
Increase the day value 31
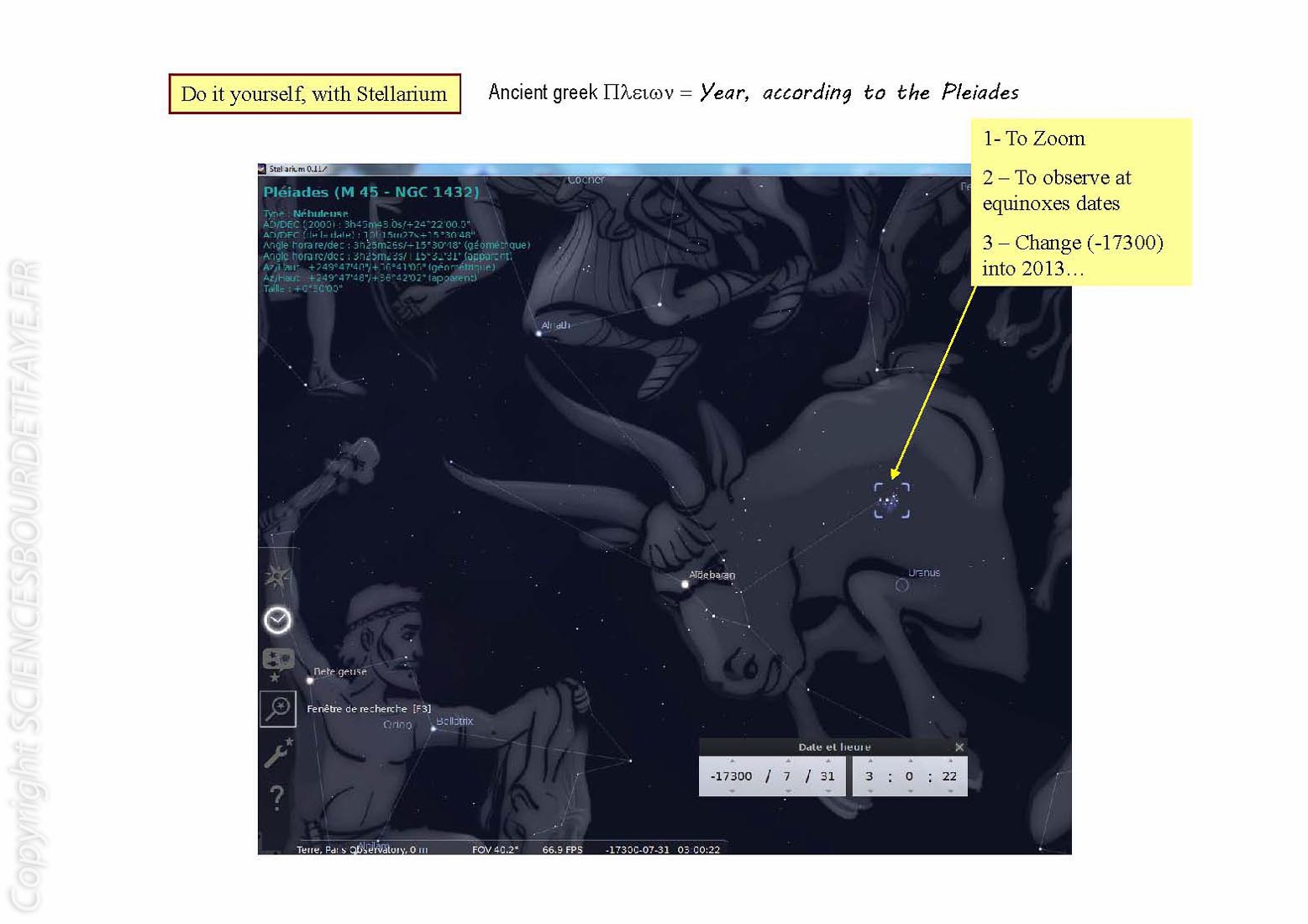827,761
